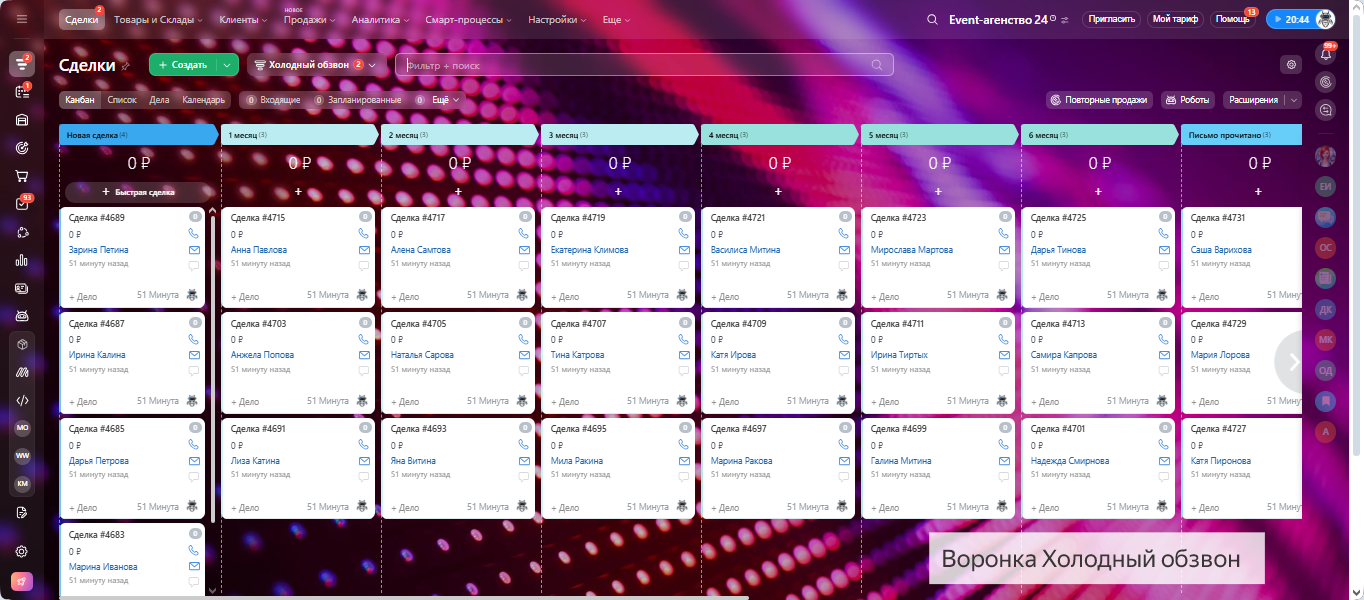Image resolution: width=1364 pixels, height=600 pixels.
Task: Open the bar chart analytics sidebar icon
Action: pyautogui.click(x=22, y=260)
